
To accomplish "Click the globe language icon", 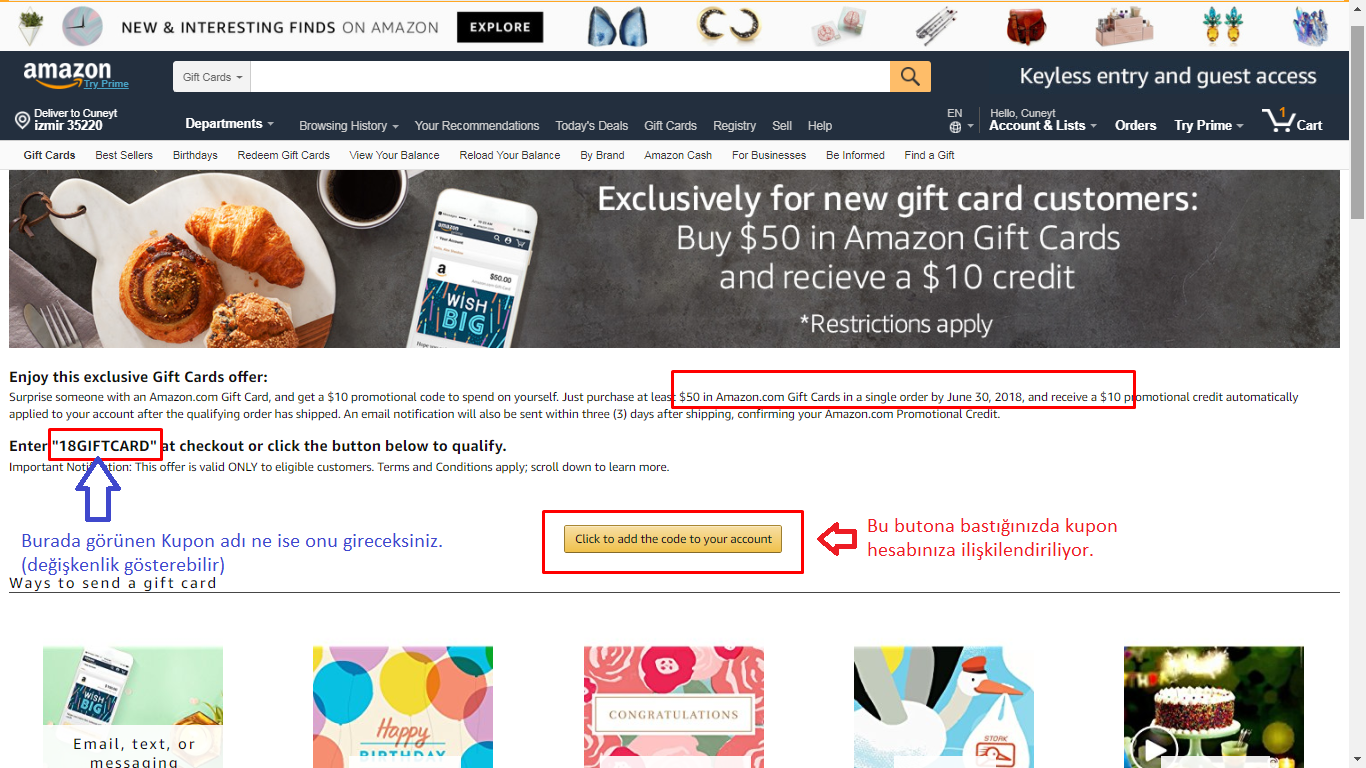I will pos(955,127).
